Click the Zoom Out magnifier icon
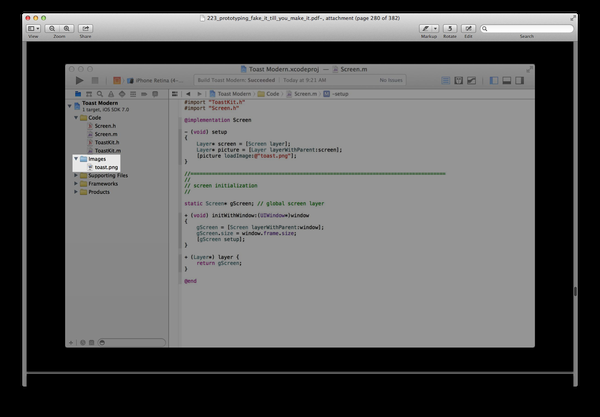 [52, 29]
